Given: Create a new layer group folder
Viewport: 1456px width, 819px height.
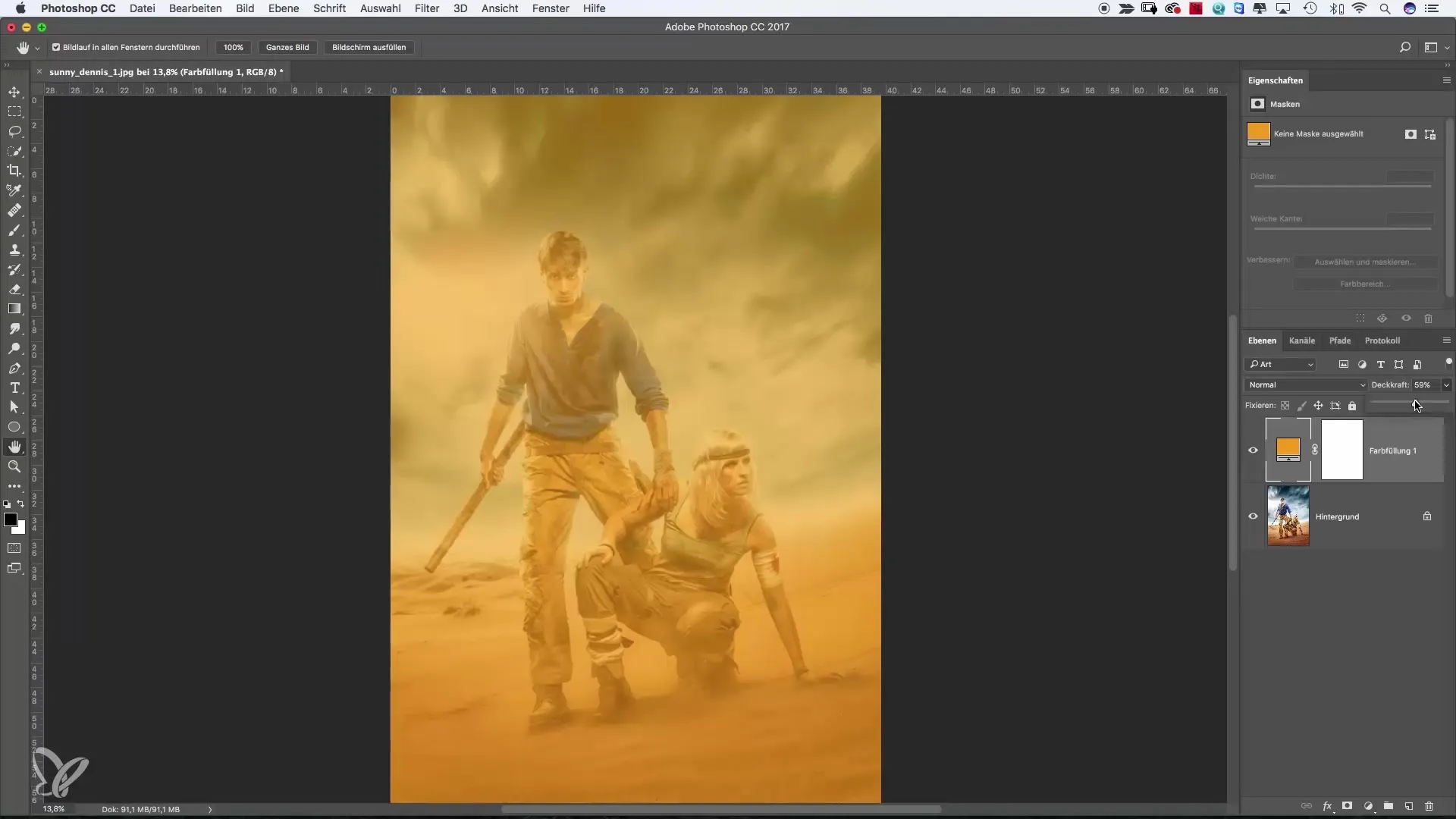Looking at the screenshot, I should [x=1388, y=806].
